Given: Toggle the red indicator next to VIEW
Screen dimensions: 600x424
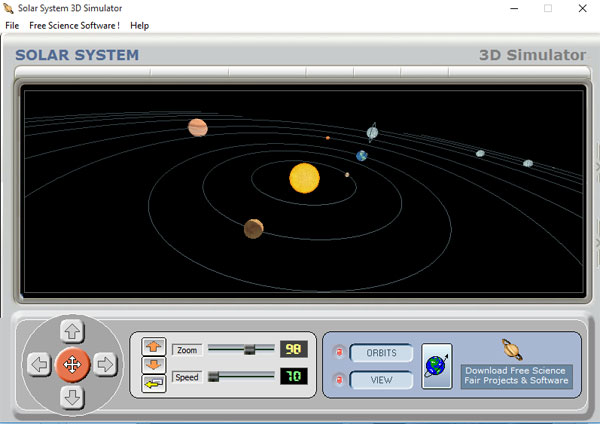Looking at the screenshot, I should point(337,380).
